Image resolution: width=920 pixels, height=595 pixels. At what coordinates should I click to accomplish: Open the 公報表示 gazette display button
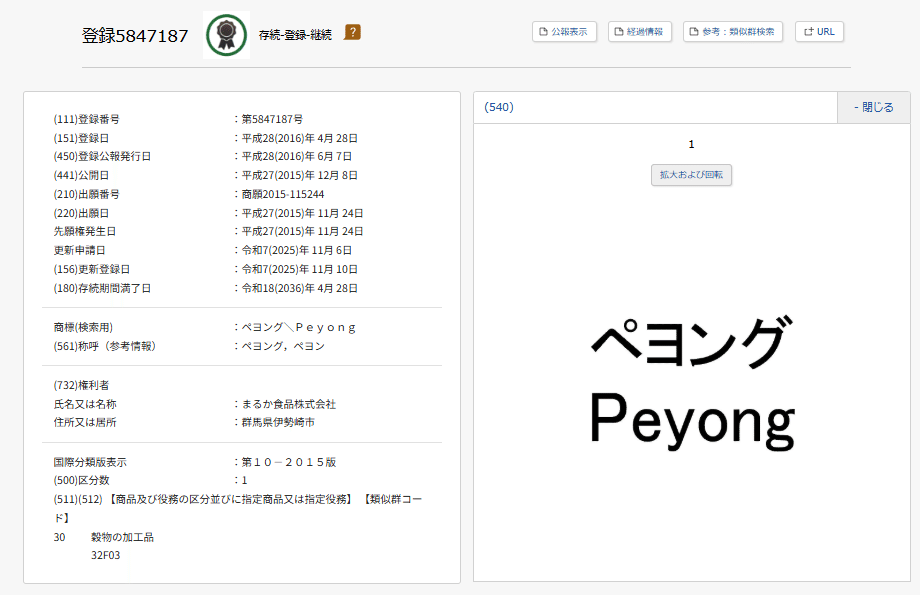pos(564,32)
